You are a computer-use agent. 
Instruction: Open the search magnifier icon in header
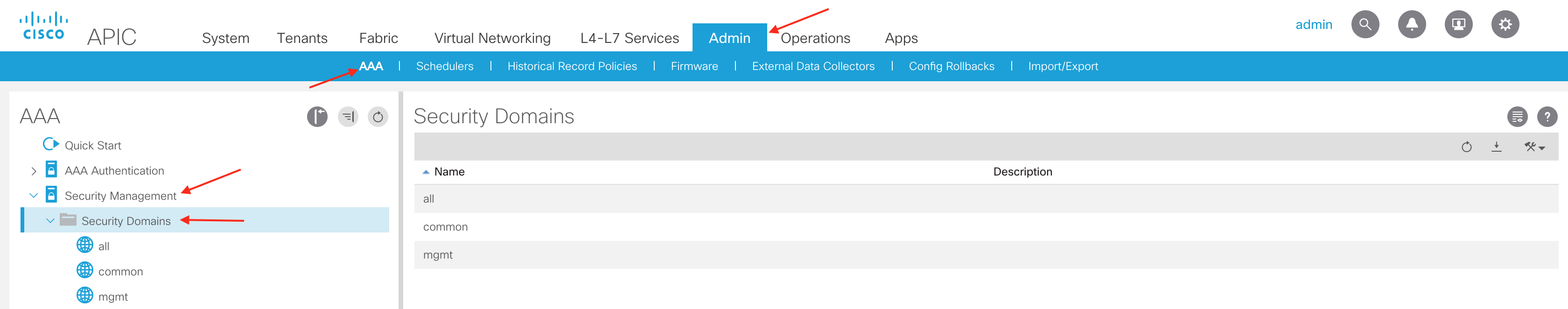click(1365, 24)
